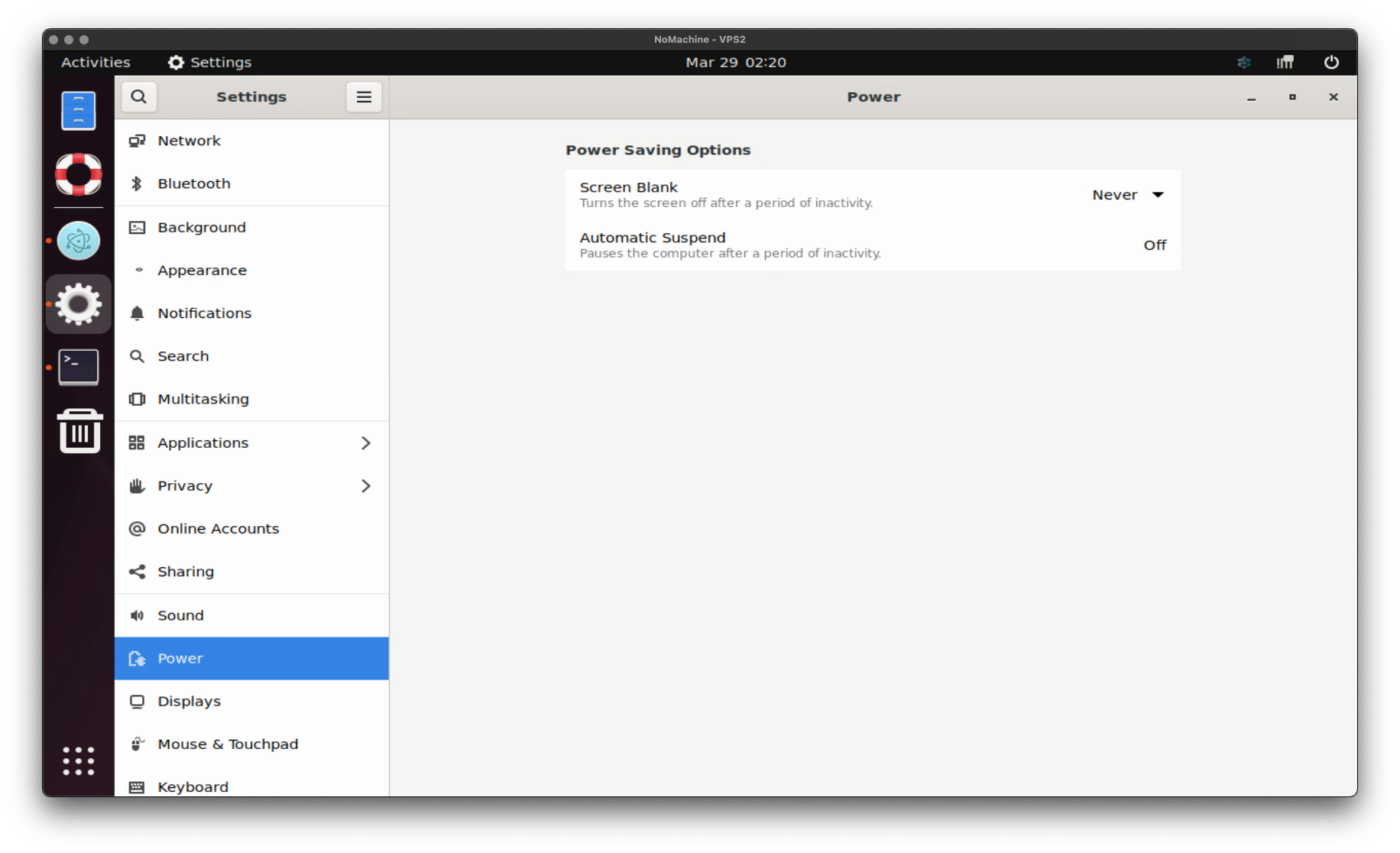Click the Screen Blank label text
The height and width of the screenshot is (853, 1400).
point(629,187)
